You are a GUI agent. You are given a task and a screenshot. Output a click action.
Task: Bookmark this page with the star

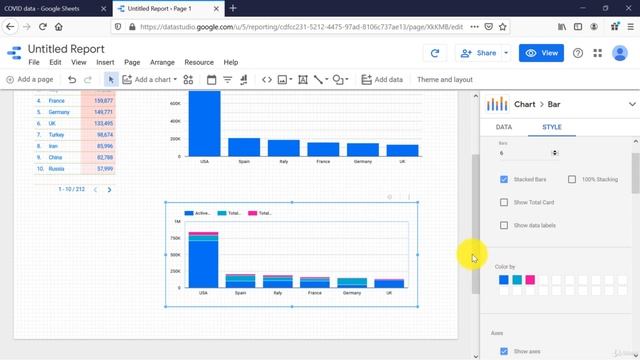502,27
